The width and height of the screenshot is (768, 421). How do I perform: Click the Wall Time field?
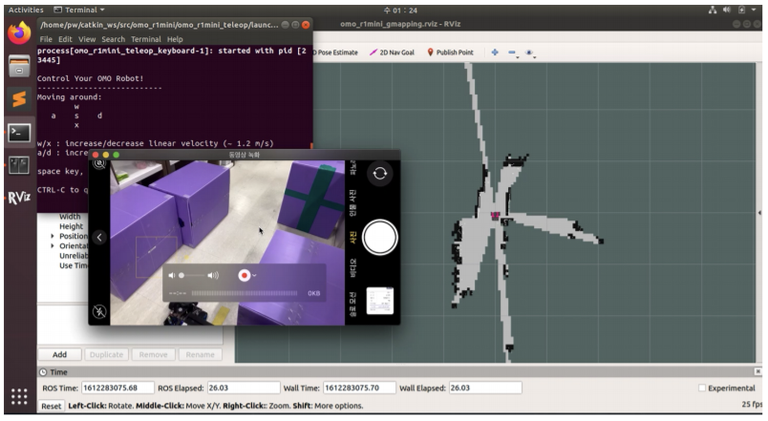click(x=359, y=388)
